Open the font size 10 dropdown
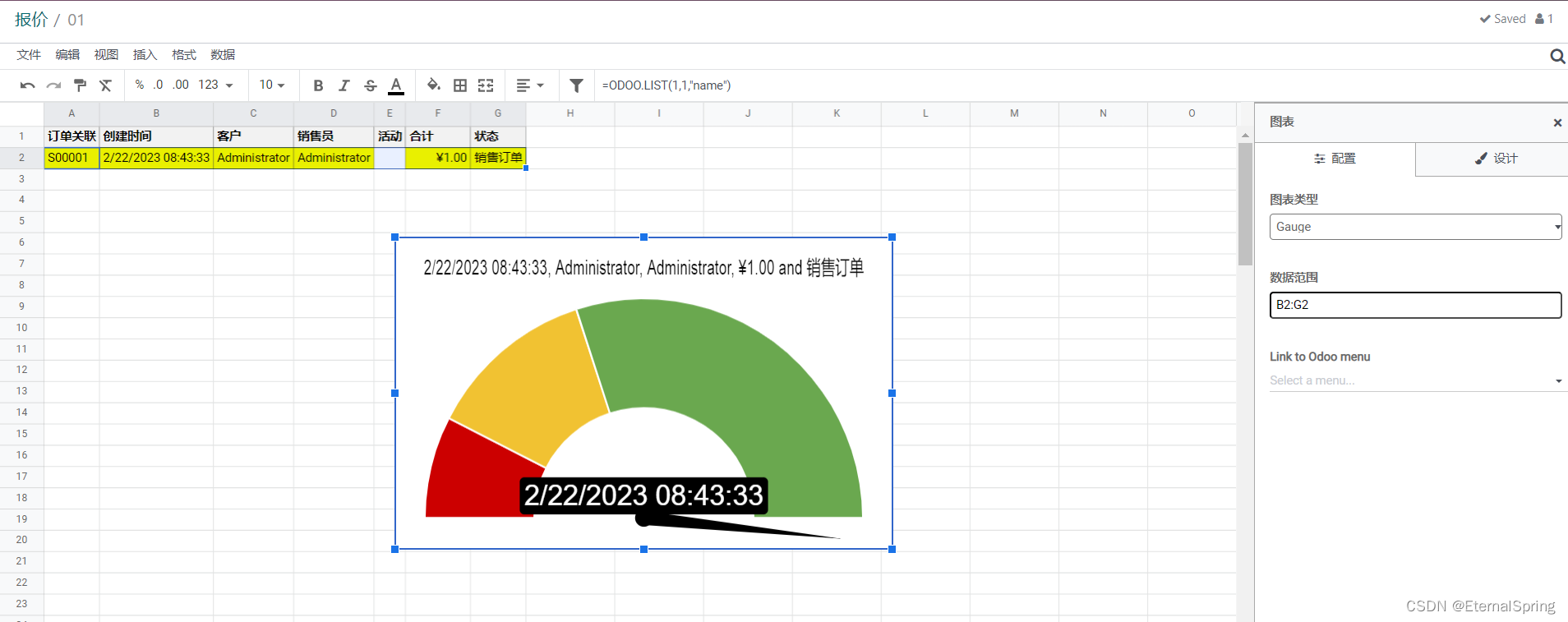 (x=272, y=85)
